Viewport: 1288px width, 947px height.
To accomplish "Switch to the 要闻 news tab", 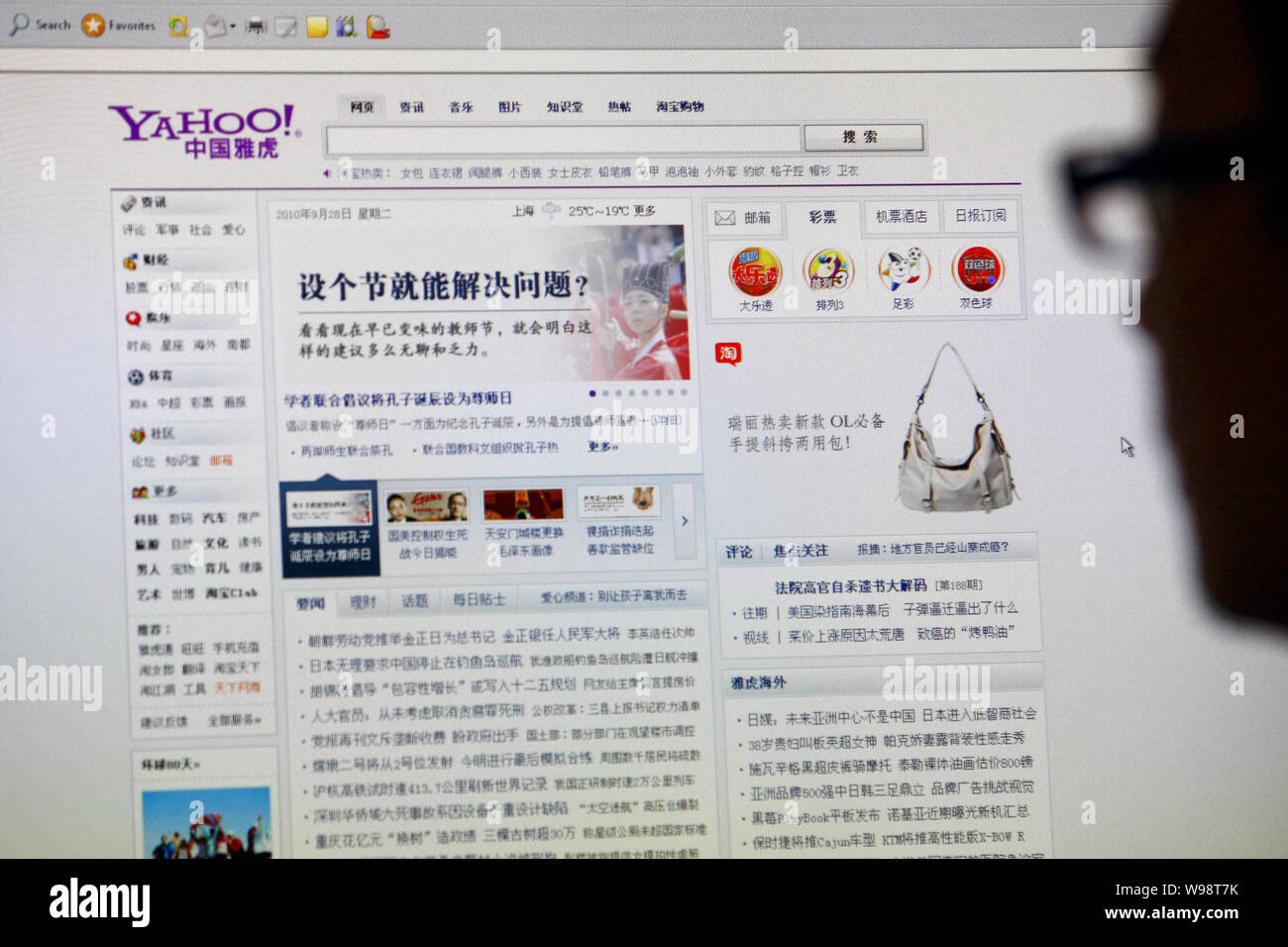I will pyautogui.click(x=311, y=603).
